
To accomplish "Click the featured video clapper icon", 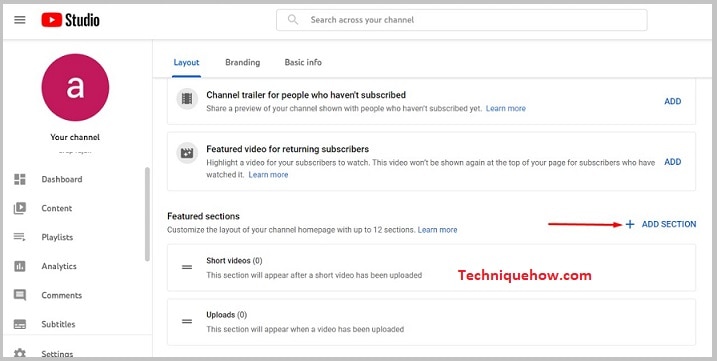I will click(187, 153).
